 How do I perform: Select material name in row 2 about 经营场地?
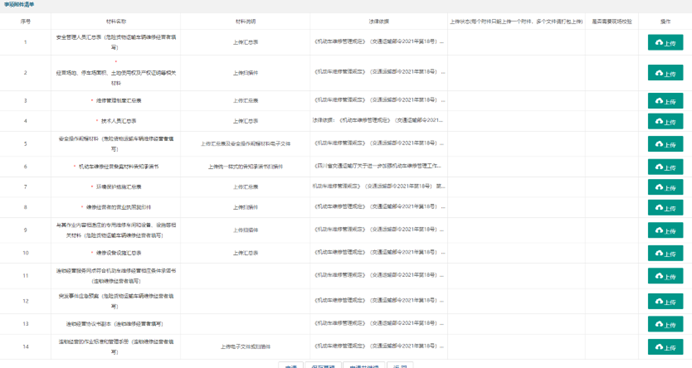click(x=116, y=78)
